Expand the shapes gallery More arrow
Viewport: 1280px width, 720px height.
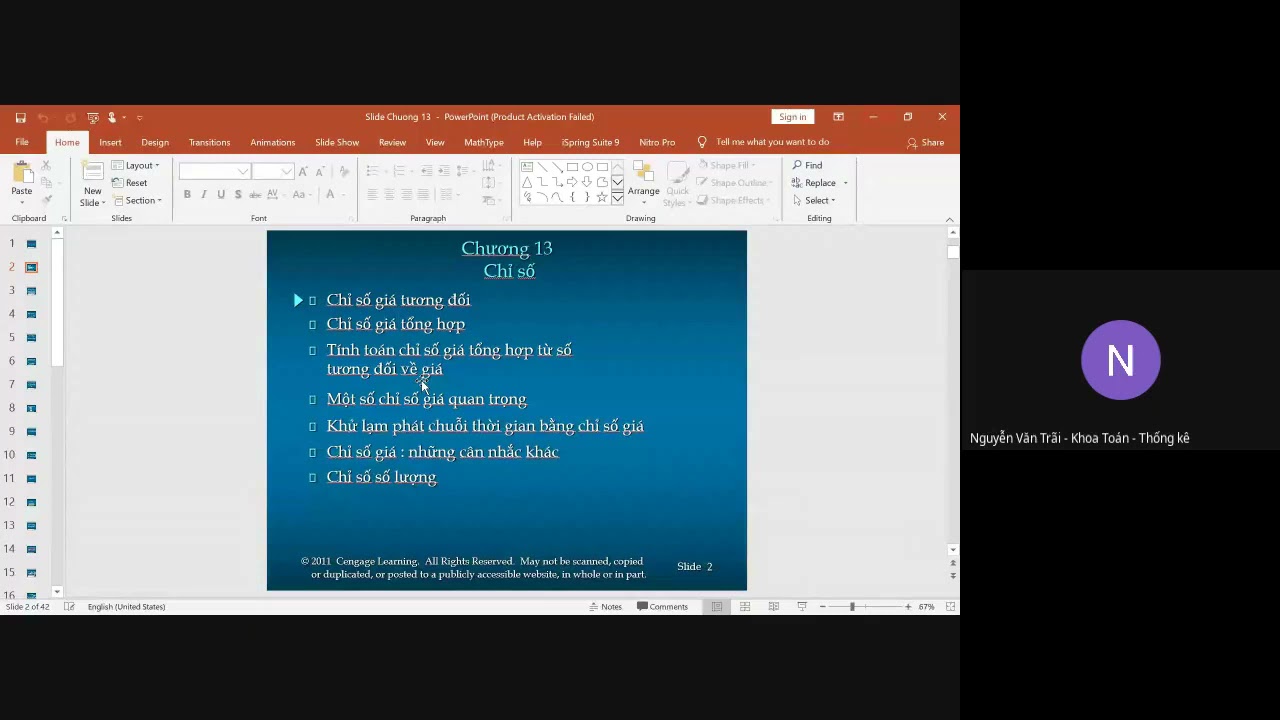(x=617, y=197)
